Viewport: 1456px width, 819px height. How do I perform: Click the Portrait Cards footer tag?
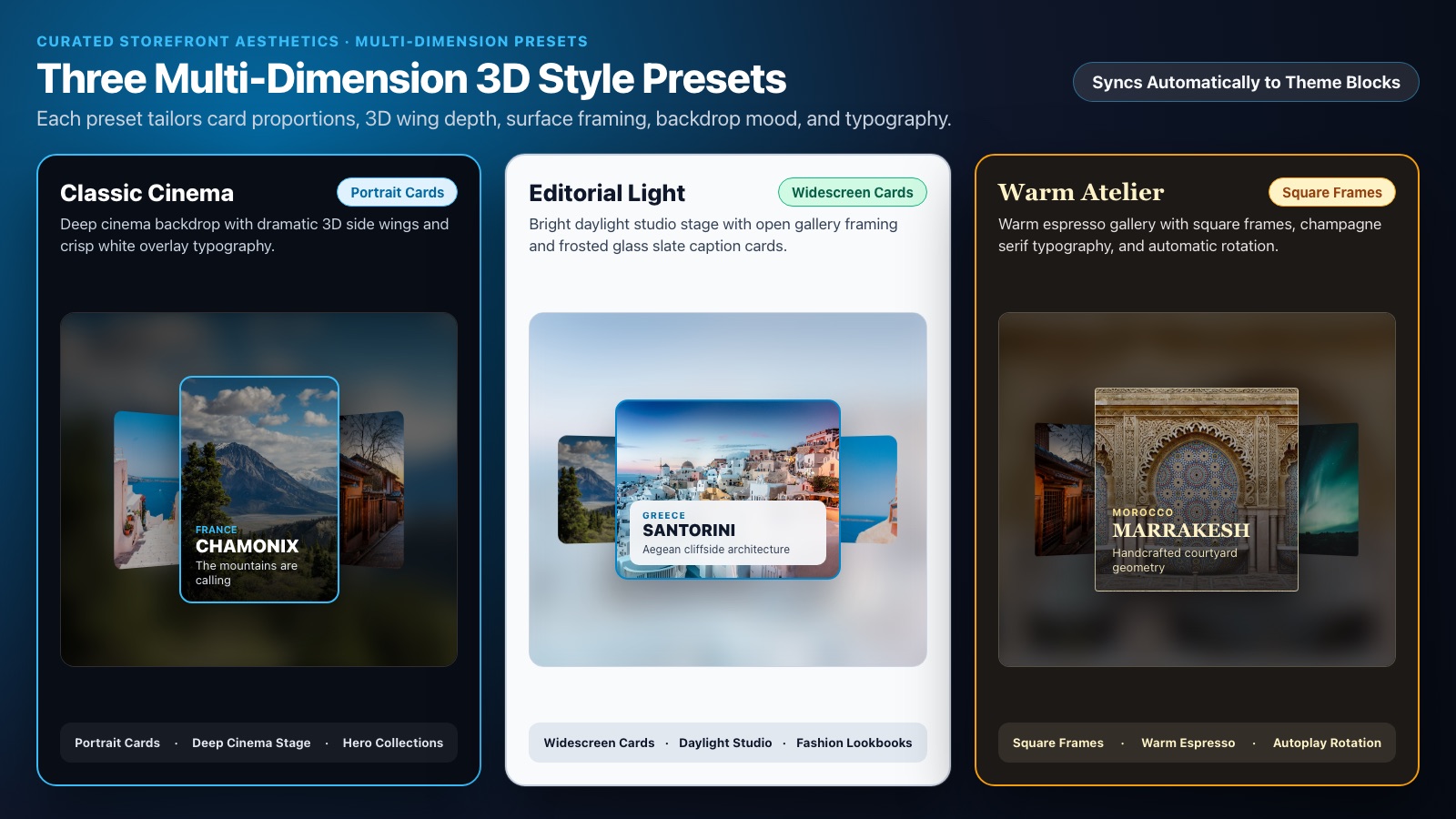pos(117,743)
